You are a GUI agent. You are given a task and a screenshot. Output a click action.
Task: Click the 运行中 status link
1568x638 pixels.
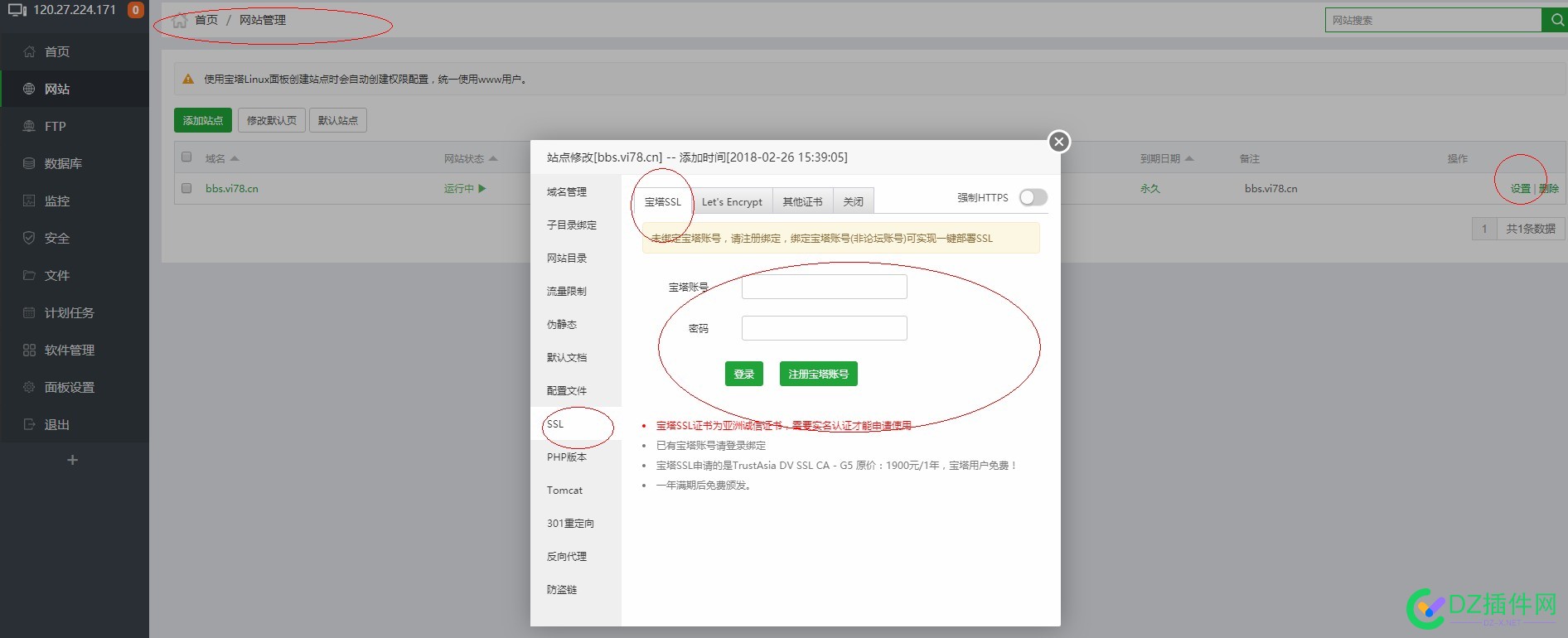coord(465,189)
